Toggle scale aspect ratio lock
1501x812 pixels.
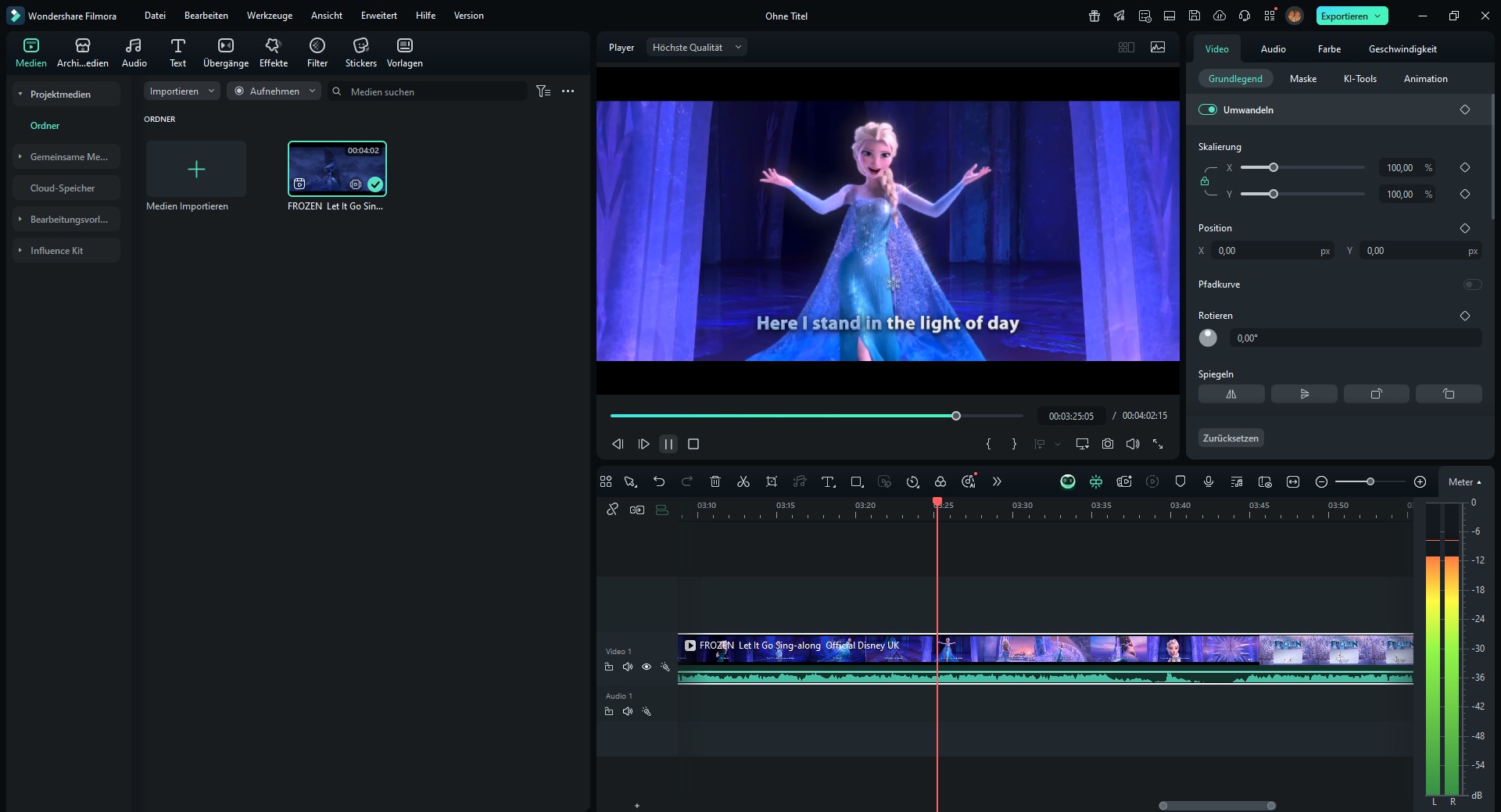tap(1205, 181)
